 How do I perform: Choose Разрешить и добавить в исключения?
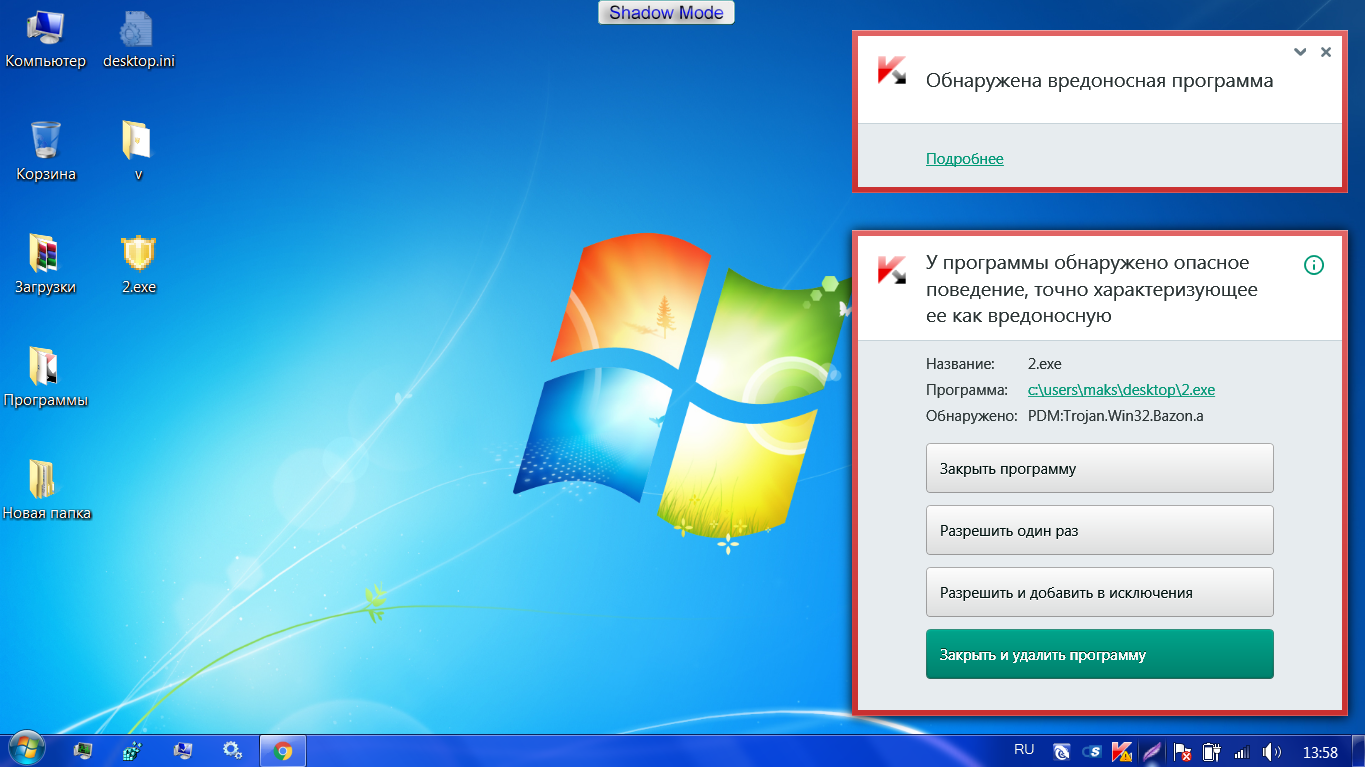point(1100,592)
